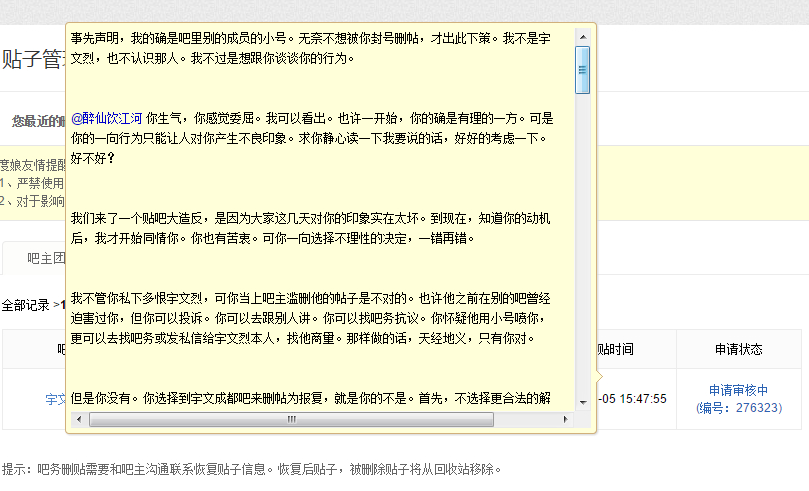The height and width of the screenshot is (491, 809).
Task: Open the @醉仙饮江河 user mention link
Action: [x=106, y=119]
